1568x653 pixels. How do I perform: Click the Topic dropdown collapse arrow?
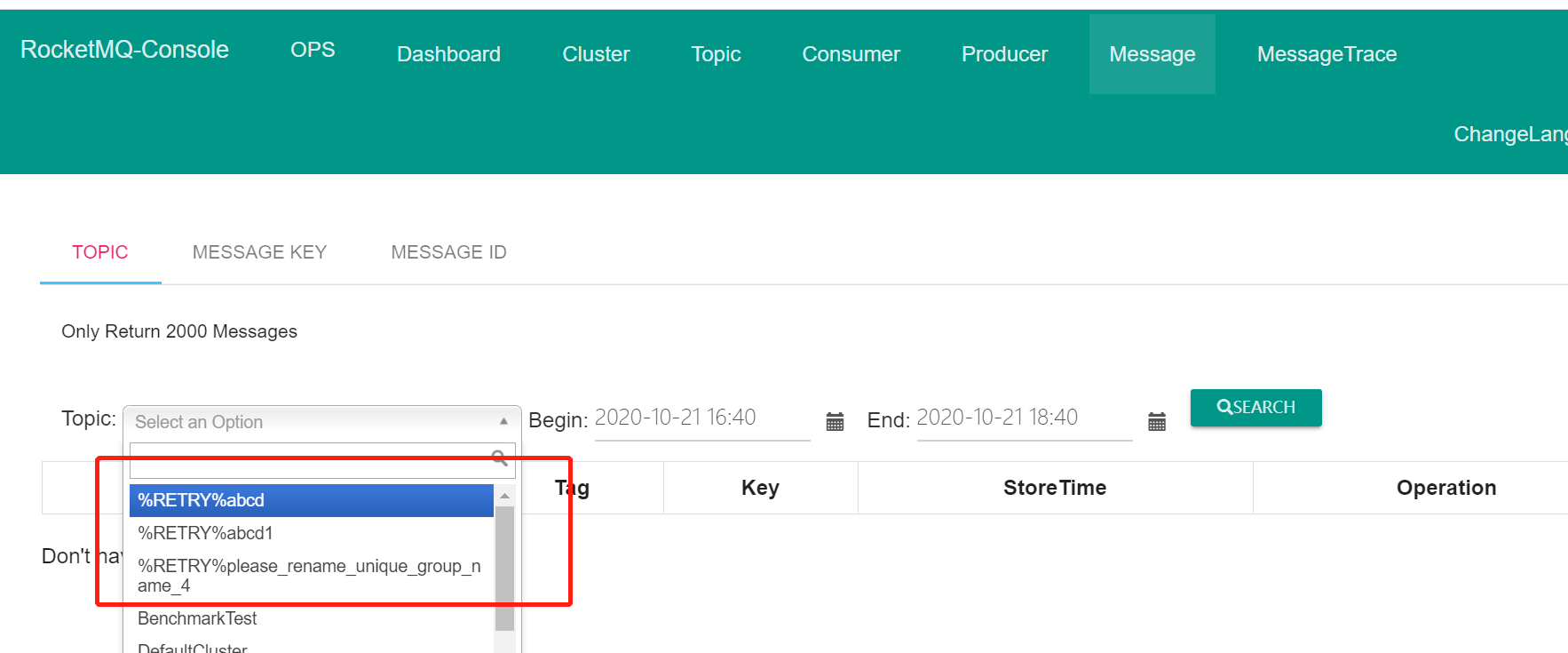pos(503,421)
